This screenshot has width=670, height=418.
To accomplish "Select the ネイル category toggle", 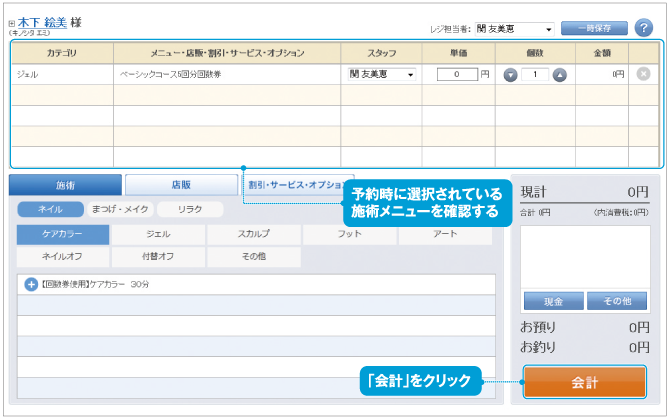I will [x=50, y=209].
